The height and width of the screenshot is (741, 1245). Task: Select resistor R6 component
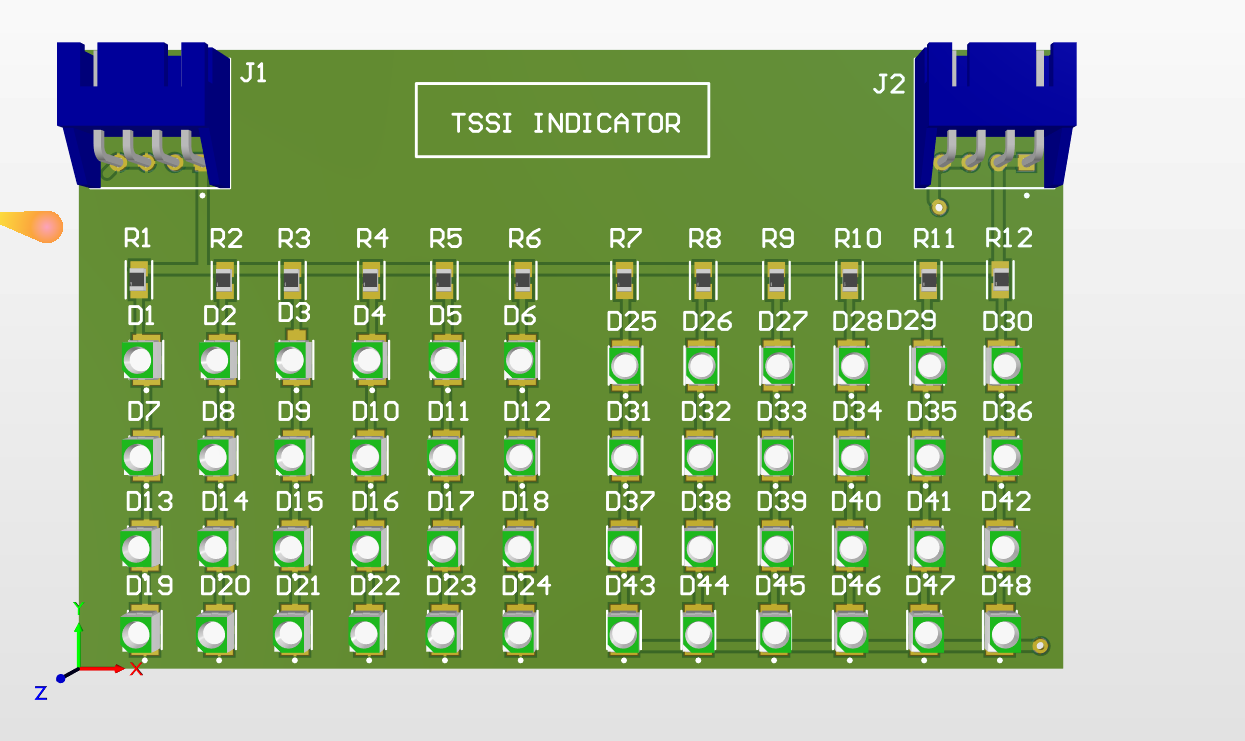pyautogui.click(x=521, y=279)
